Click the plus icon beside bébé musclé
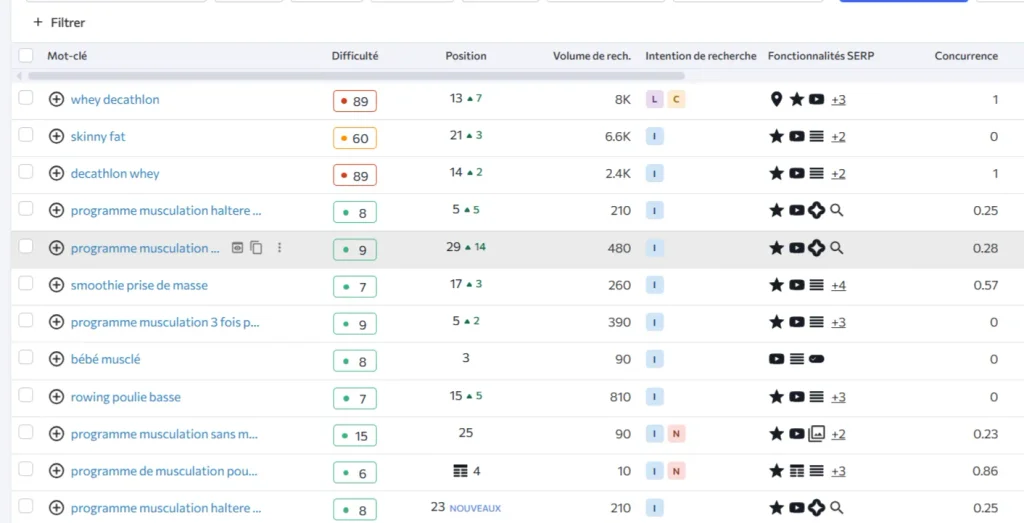 (x=56, y=359)
